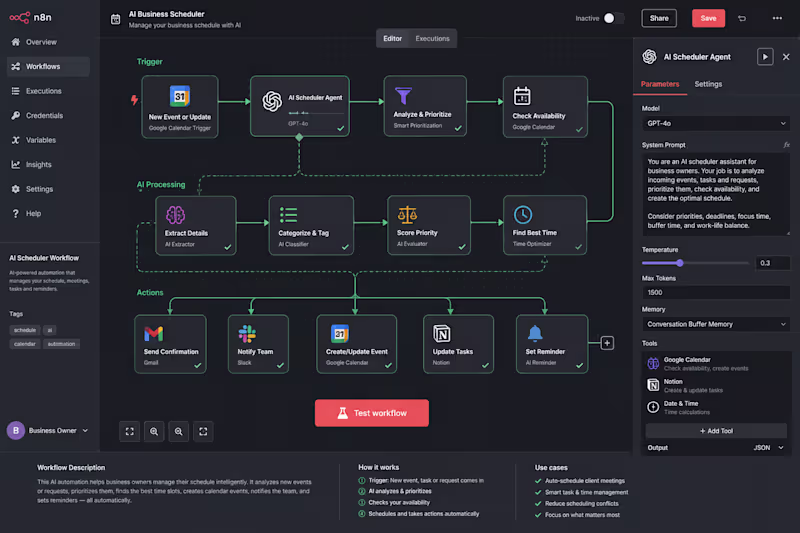Click Temperature value field 0.3
Screen dimensions: 800x533
click(773, 263)
